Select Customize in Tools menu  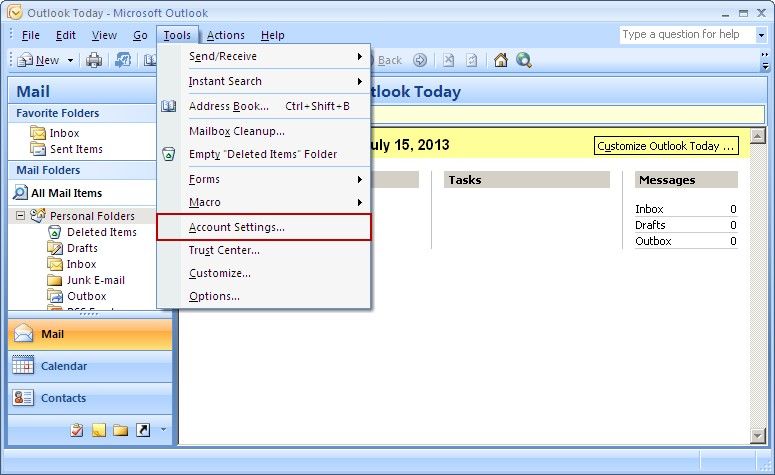263,273
